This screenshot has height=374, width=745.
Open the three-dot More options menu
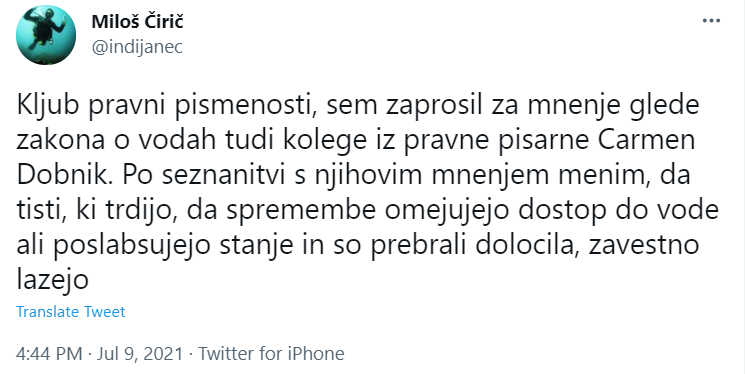coord(711,21)
